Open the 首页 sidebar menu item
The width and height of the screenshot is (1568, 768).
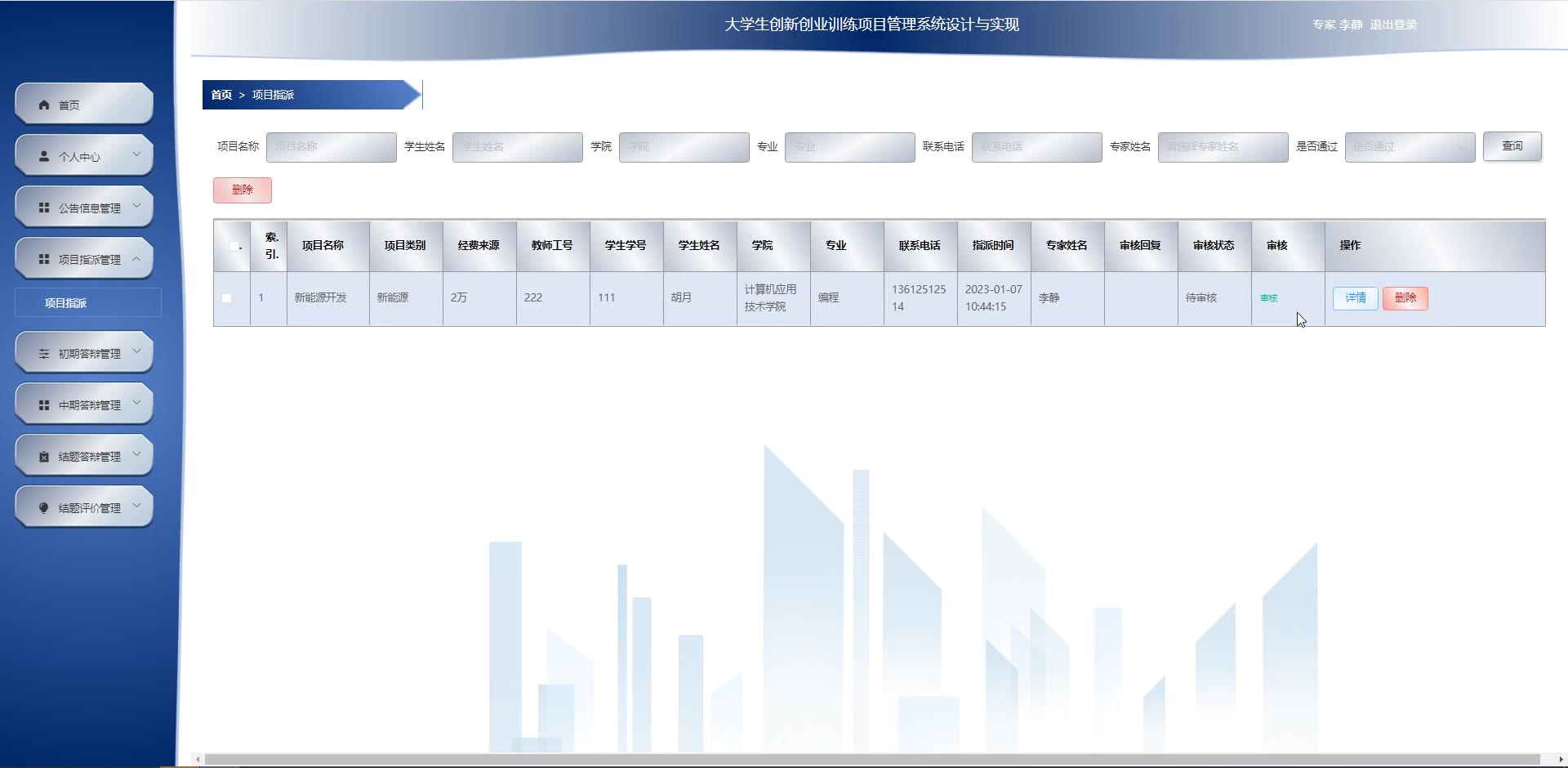pos(84,104)
